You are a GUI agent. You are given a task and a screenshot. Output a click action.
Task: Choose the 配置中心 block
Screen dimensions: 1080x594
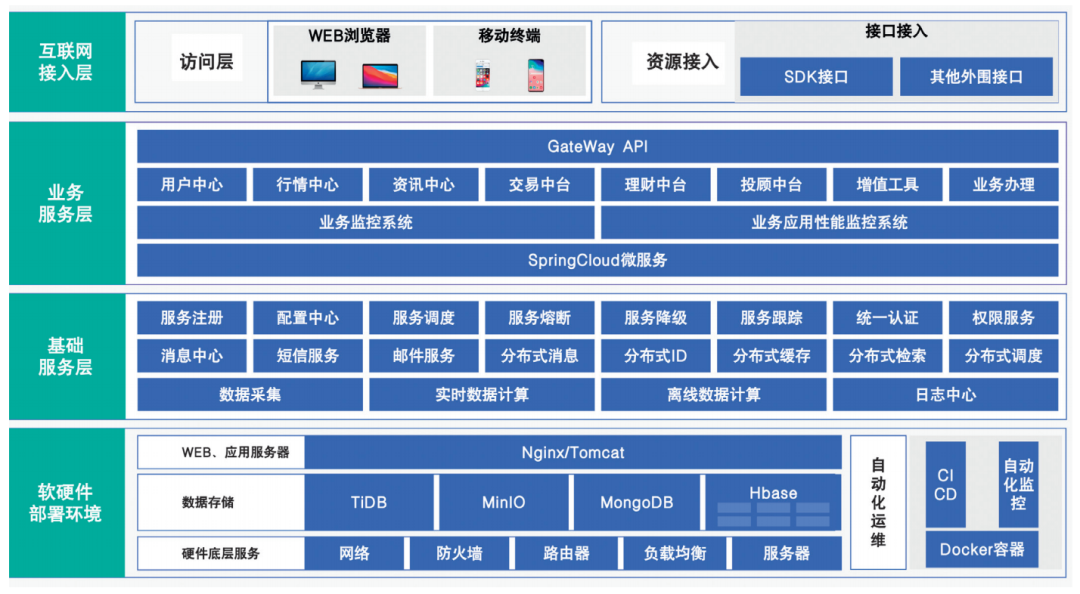tap(307, 318)
